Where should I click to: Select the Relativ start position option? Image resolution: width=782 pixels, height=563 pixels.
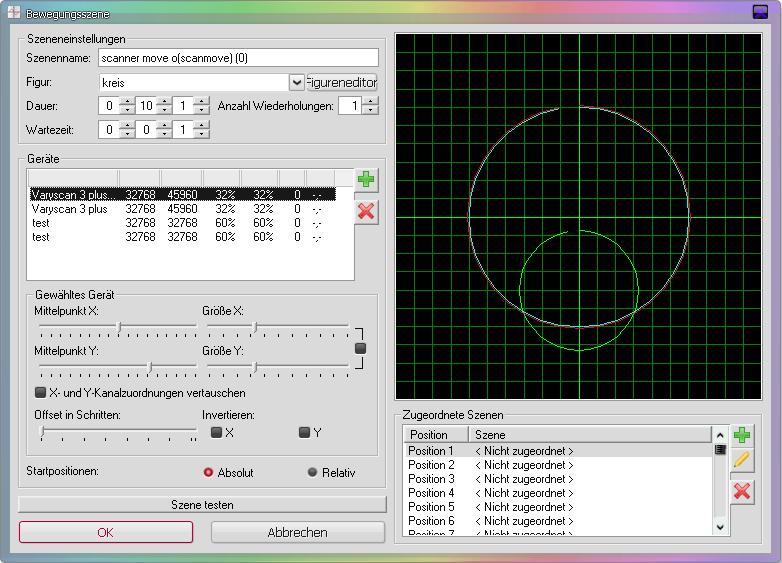pos(313,472)
